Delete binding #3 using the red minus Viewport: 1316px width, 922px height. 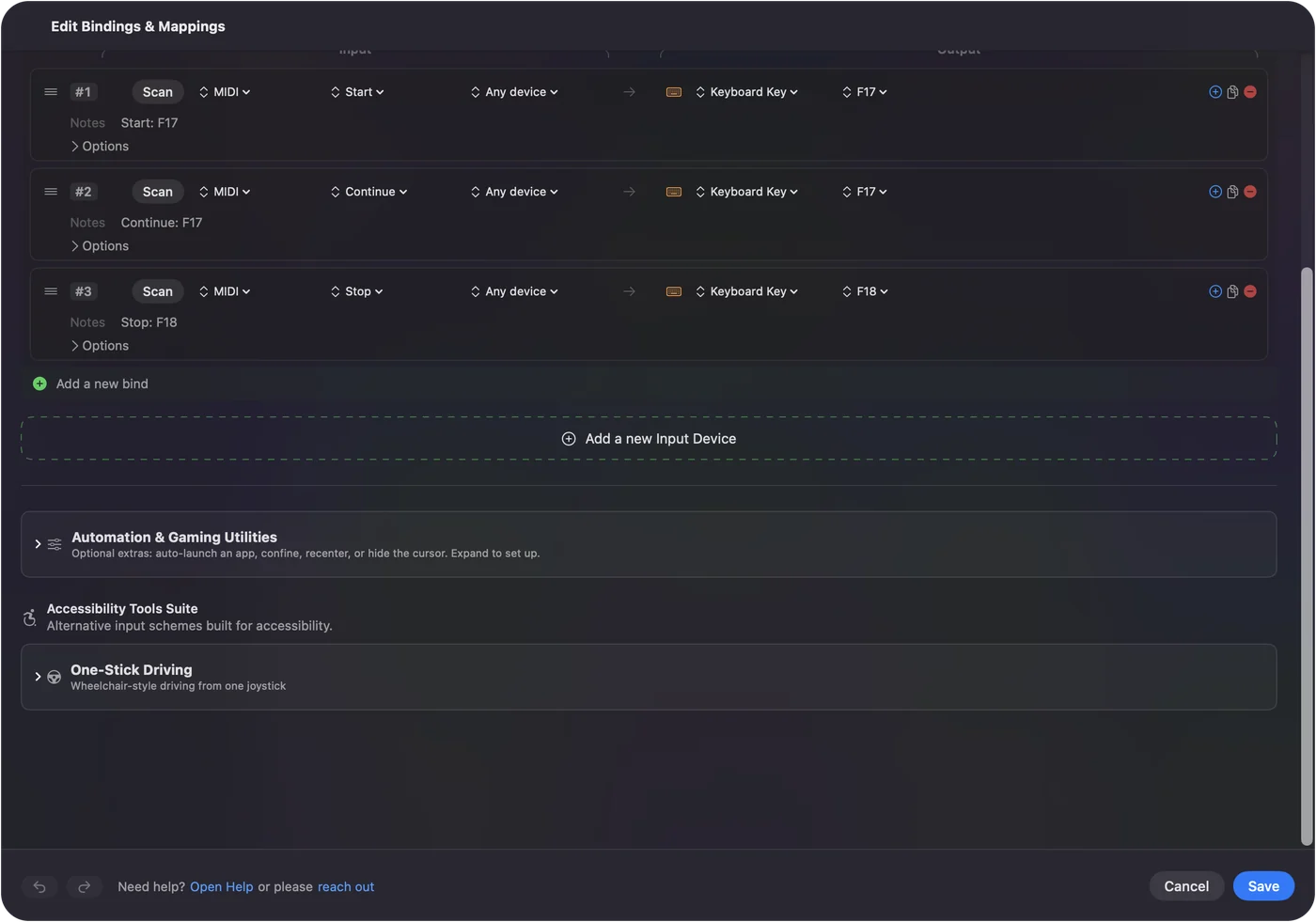click(x=1250, y=291)
